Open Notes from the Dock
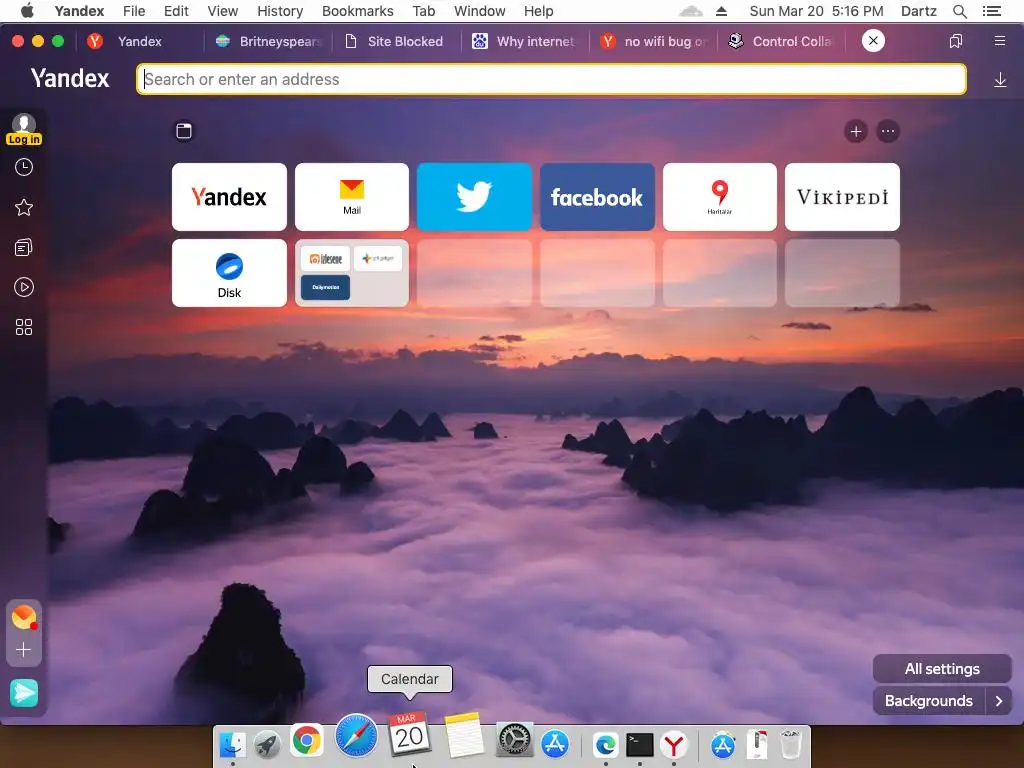 point(464,735)
